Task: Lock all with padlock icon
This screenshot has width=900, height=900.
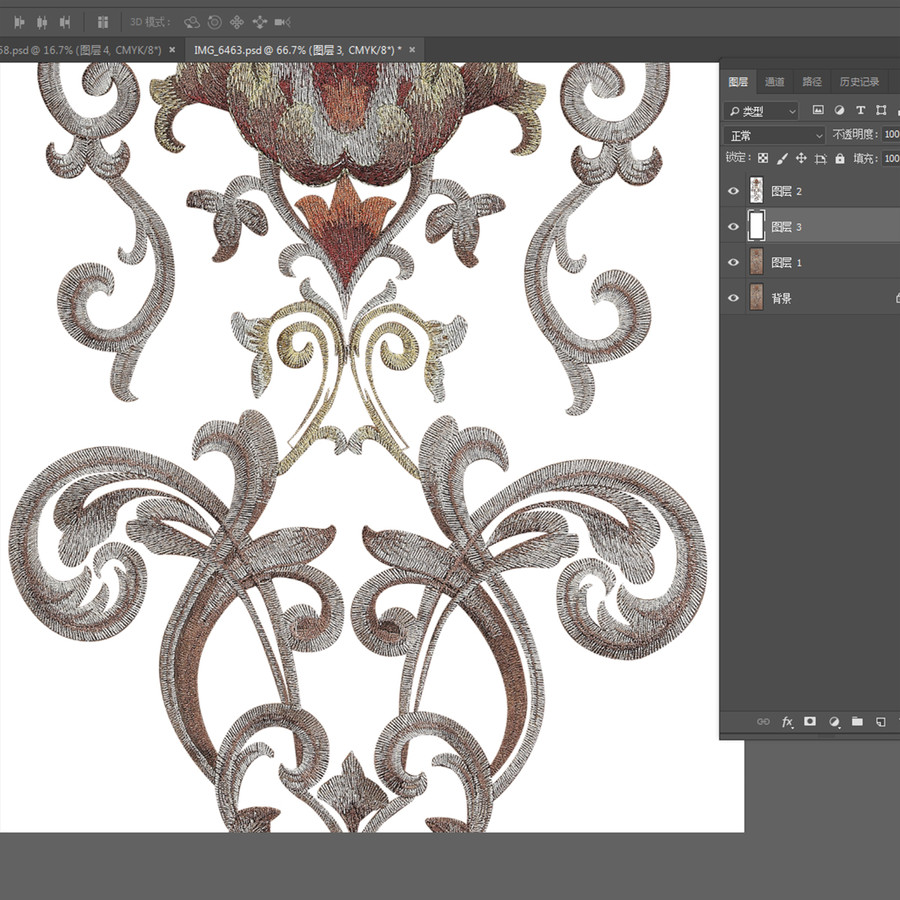Action: 840,158
